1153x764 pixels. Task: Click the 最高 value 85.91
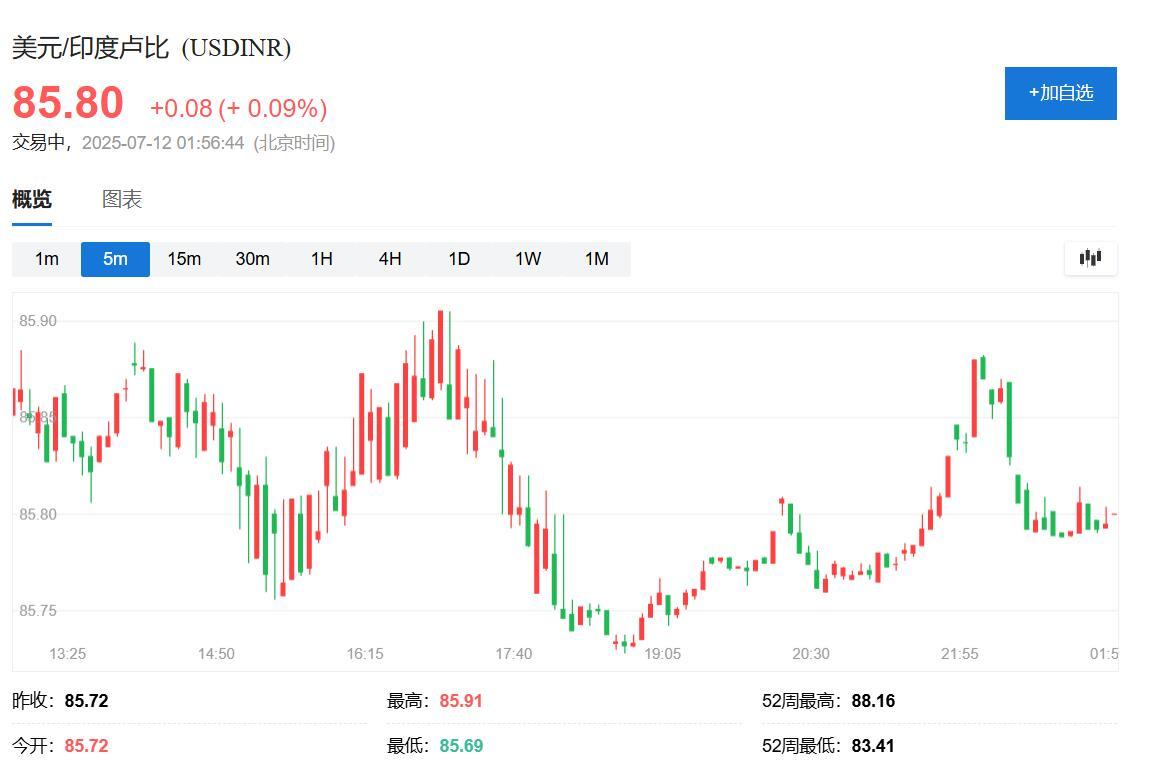461,701
